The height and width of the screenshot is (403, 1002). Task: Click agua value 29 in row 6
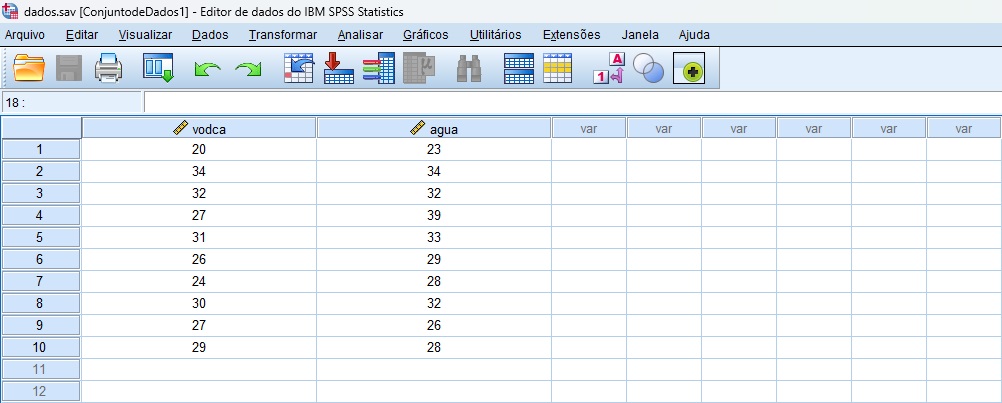tap(434, 259)
